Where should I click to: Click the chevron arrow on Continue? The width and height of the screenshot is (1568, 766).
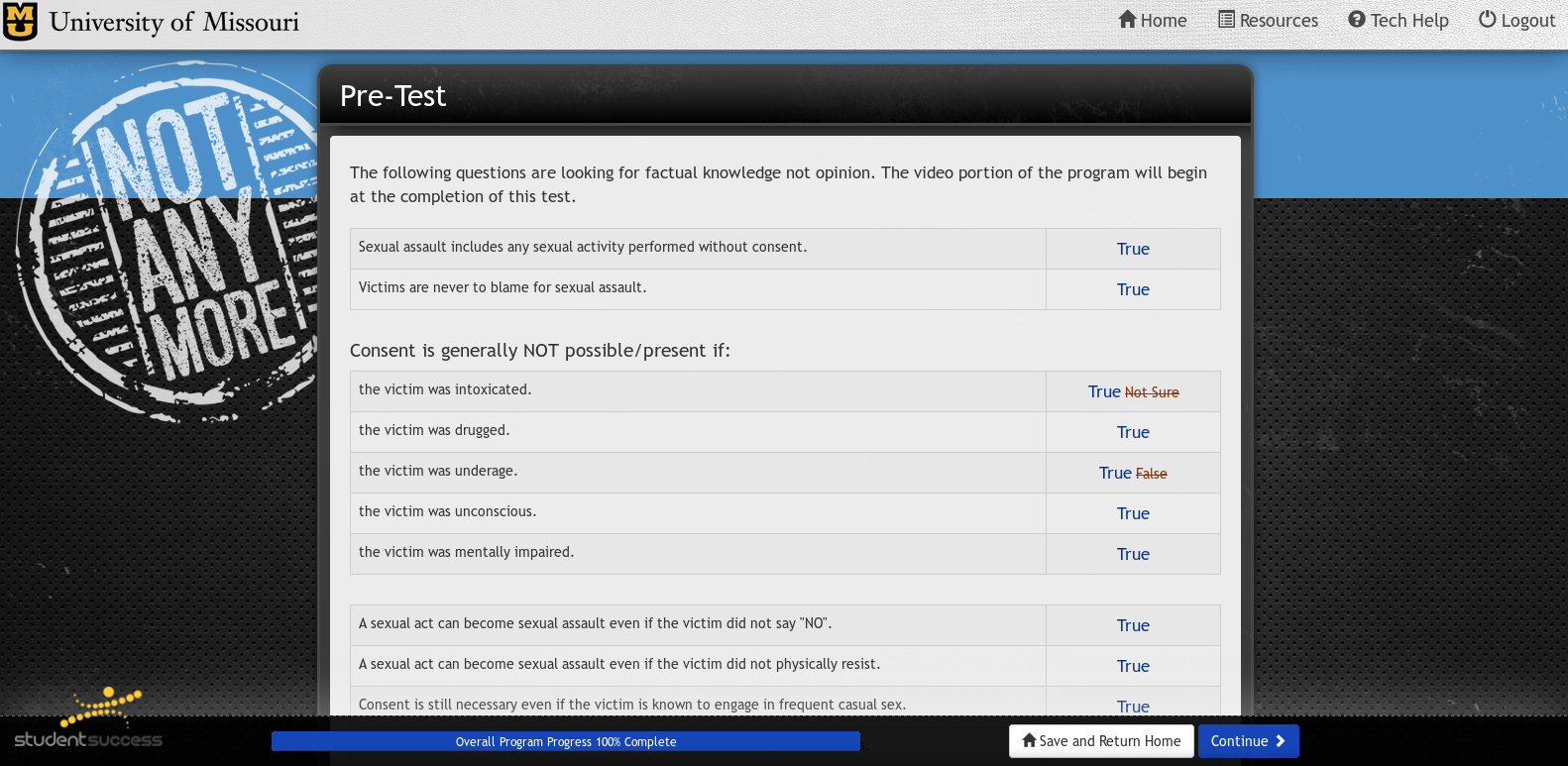click(x=1281, y=741)
